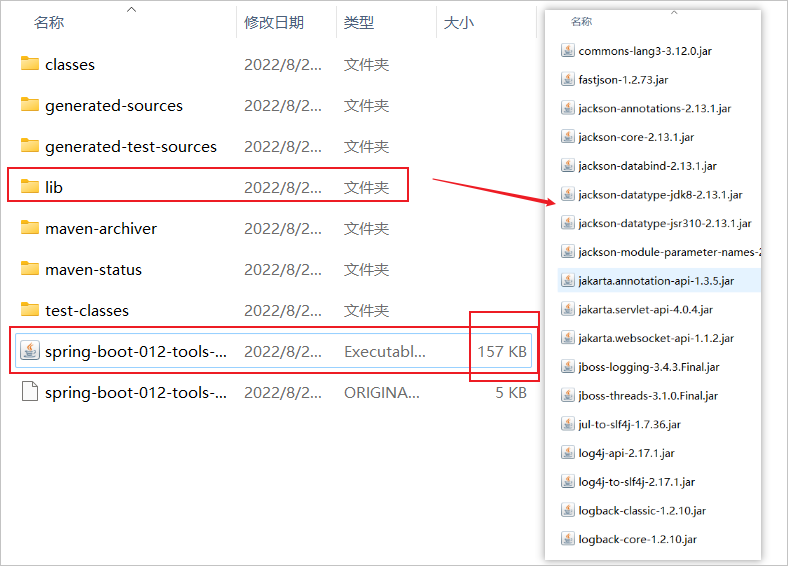Select 'jboss-logging-3.4.3.Final.jar' file name

pyautogui.click(x=649, y=367)
